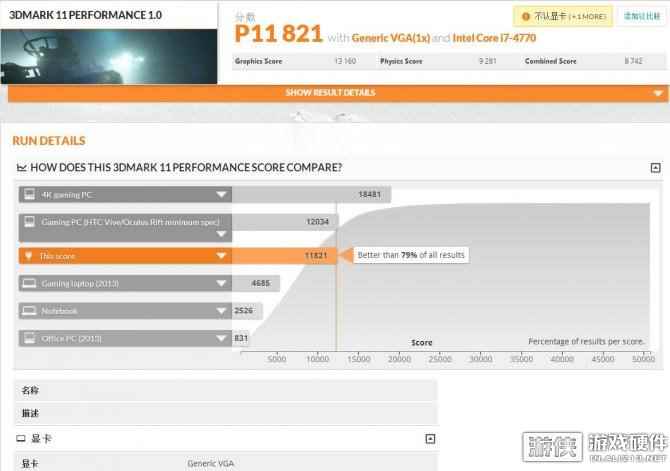Click the 4K gaming PC monitor icon
Image resolution: width=670 pixels, height=471 pixels.
pos(29,194)
